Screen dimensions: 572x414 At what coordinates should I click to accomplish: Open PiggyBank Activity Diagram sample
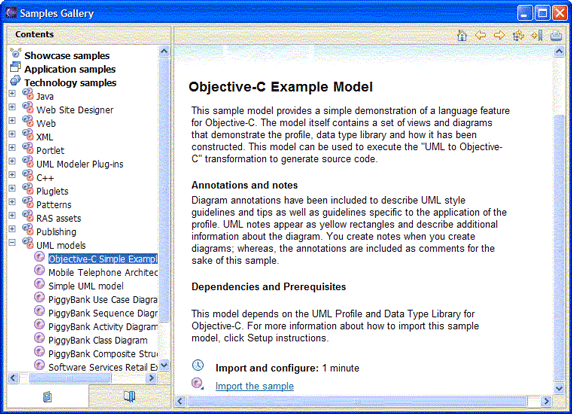pyautogui.click(x=103, y=327)
